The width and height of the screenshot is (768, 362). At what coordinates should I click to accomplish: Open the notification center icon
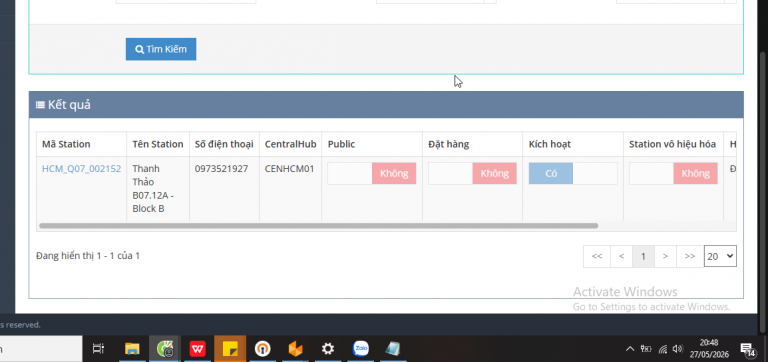pyautogui.click(x=747, y=349)
